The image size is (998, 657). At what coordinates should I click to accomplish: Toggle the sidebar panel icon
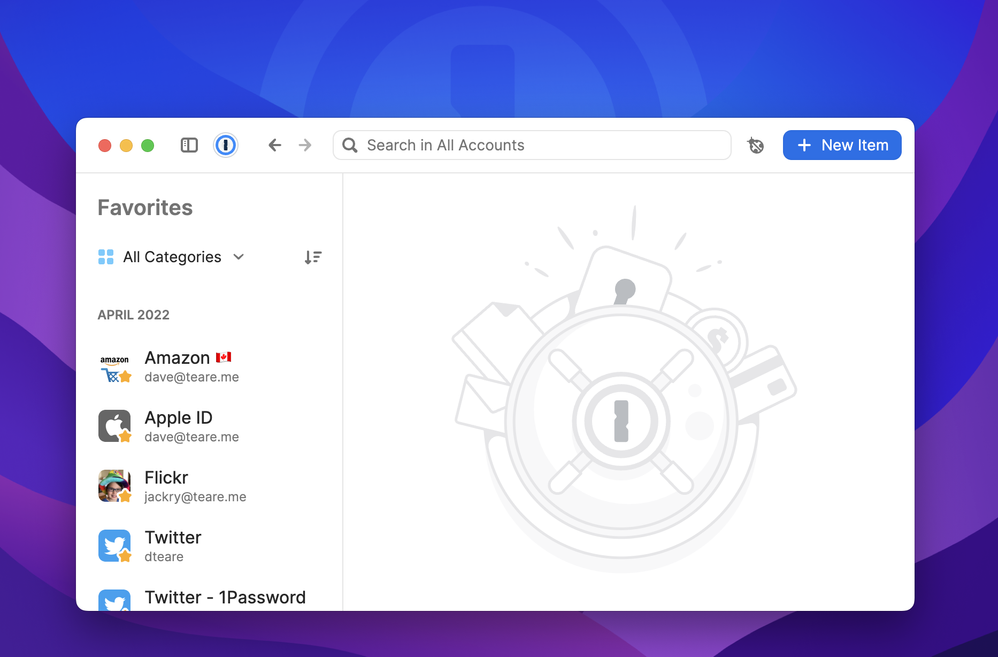coord(189,145)
